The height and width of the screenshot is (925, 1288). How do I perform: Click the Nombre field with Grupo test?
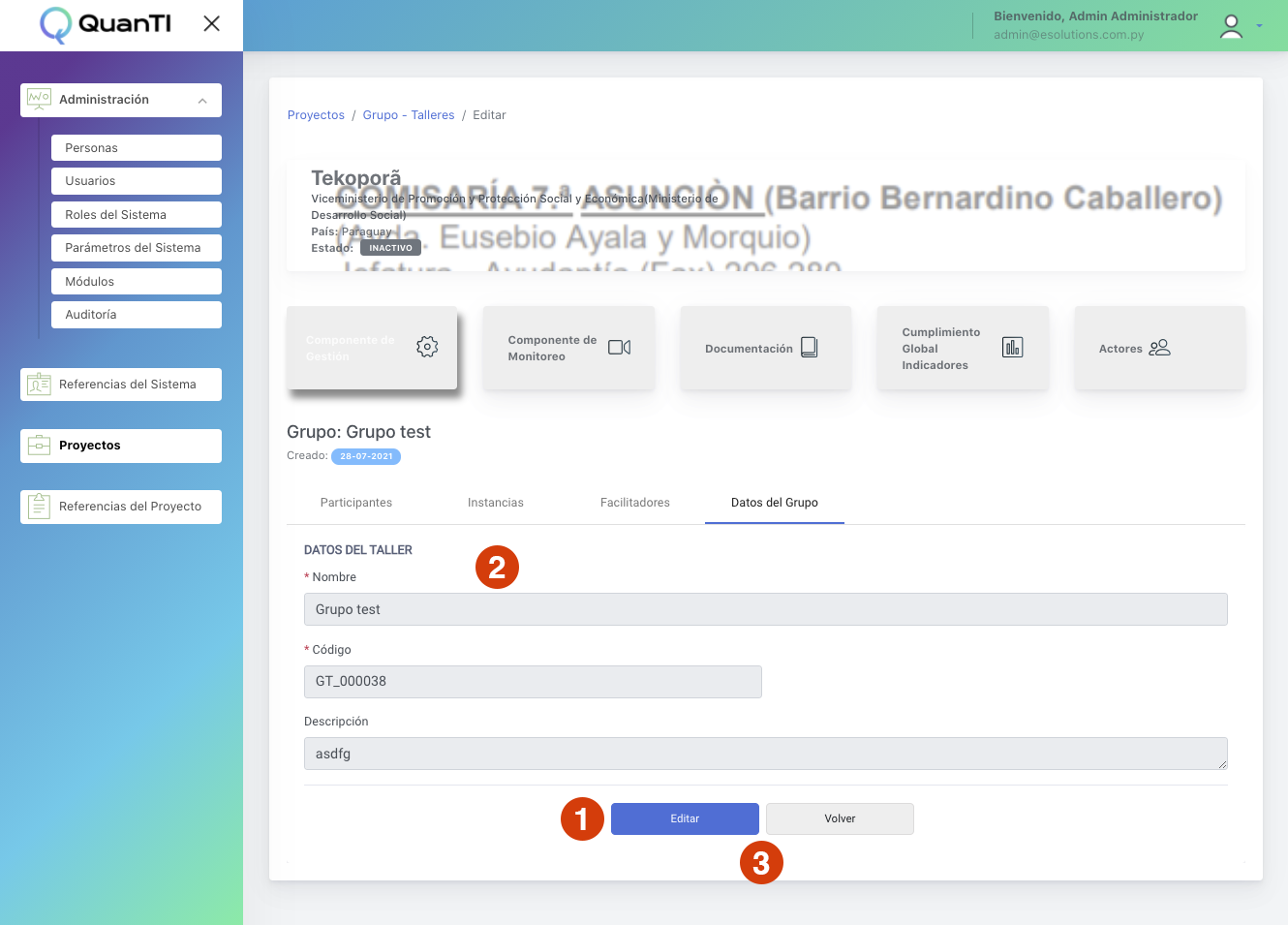click(766, 609)
